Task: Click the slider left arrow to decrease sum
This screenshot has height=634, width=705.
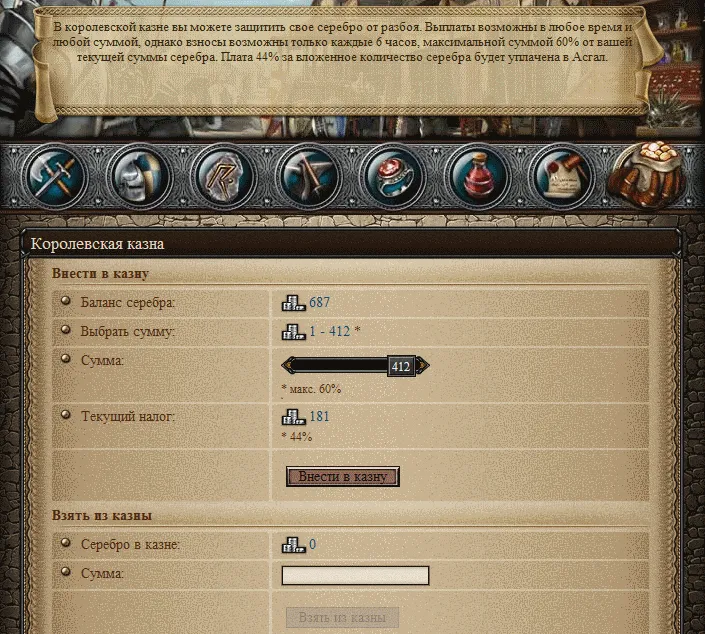Action: [x=287, y=366]
